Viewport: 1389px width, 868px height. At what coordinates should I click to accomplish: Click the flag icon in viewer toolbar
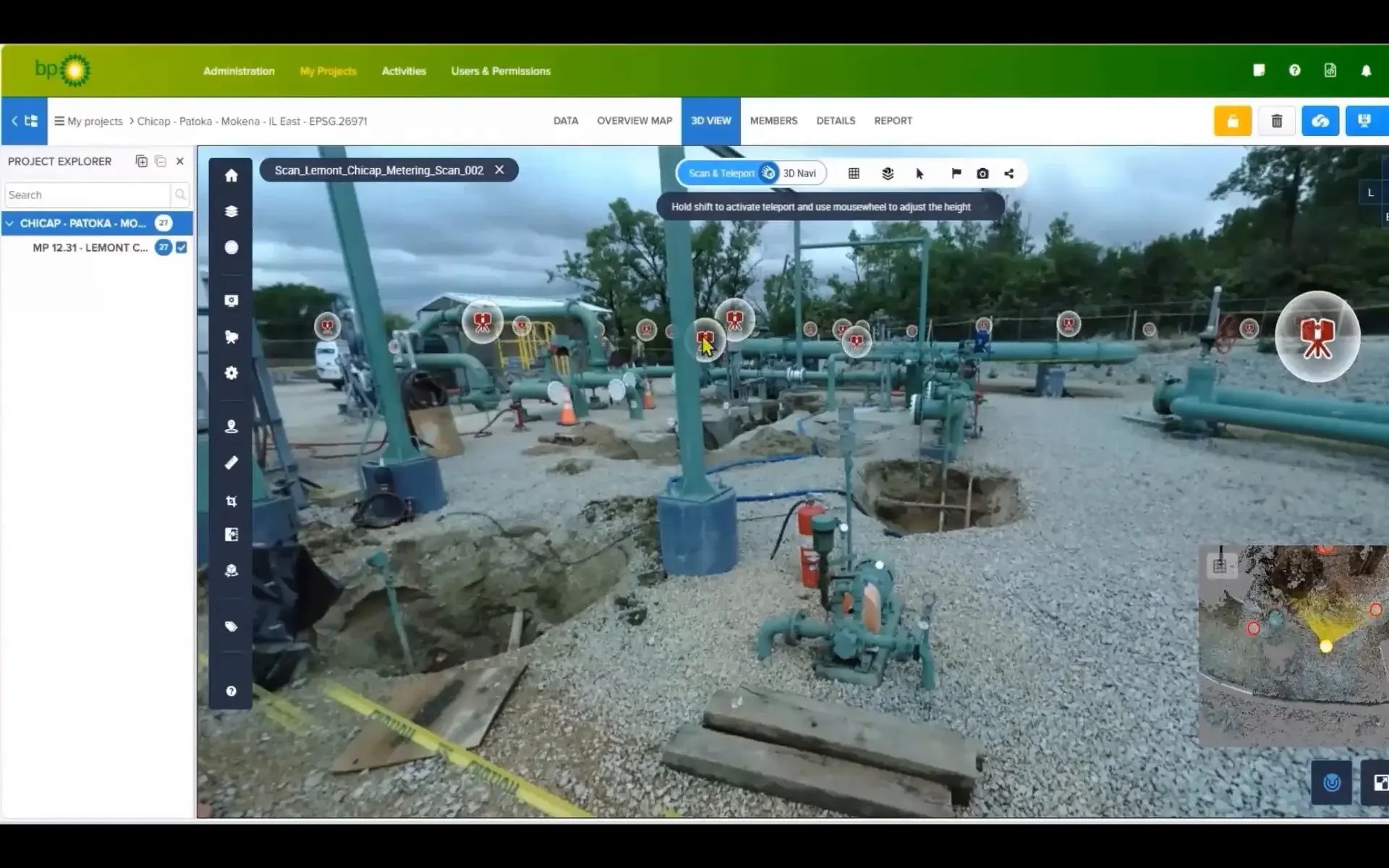pyautogui.click(x=956, y=174)
